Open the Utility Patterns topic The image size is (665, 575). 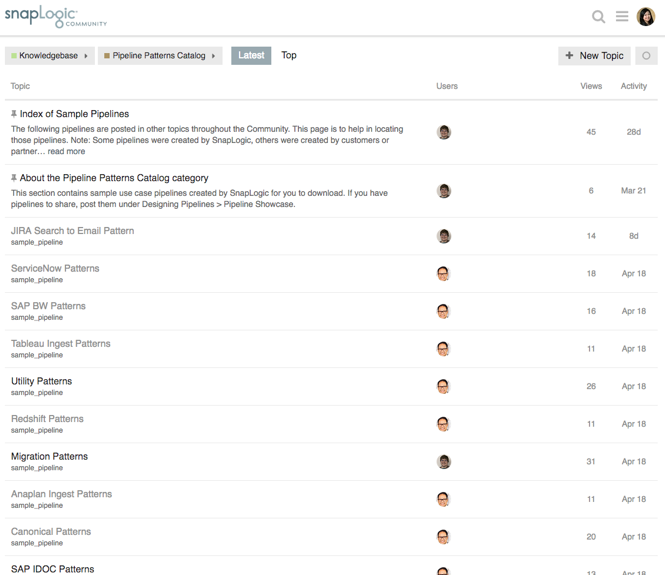point(42,381)
